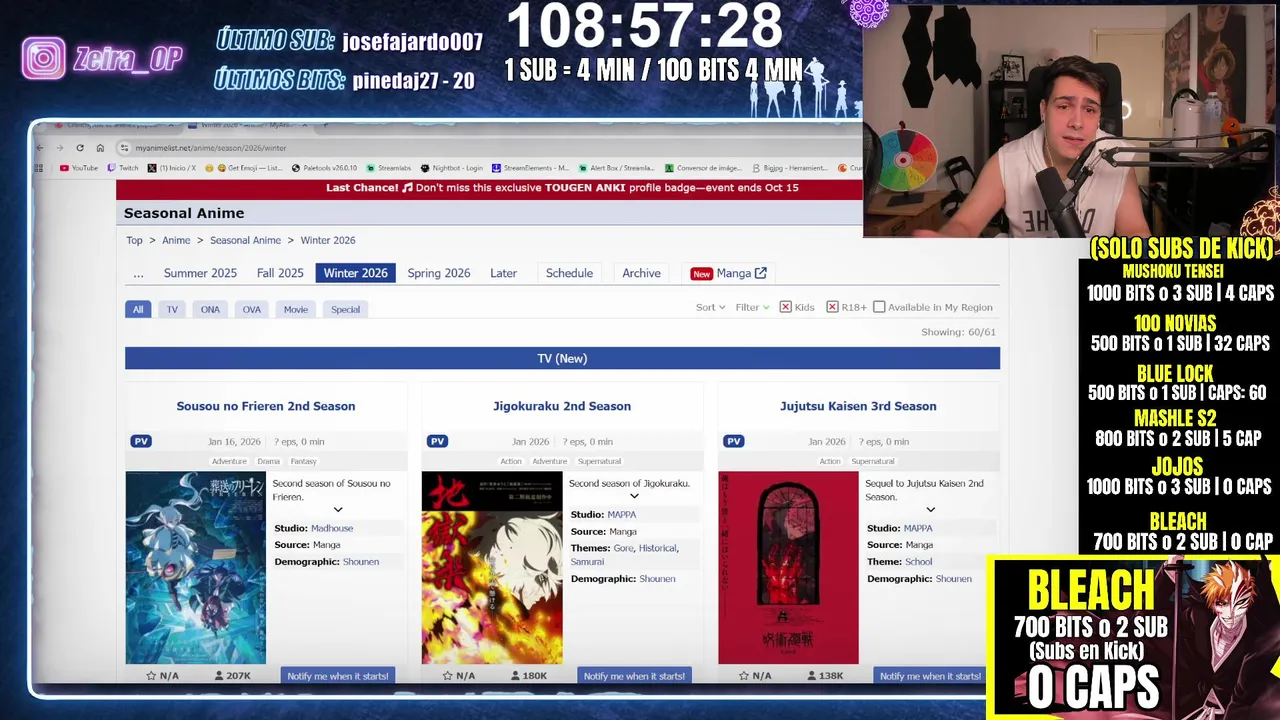The image size is (1280, 720).
Task: Click Notify me button for Frieren
Action: coord(338,676)
